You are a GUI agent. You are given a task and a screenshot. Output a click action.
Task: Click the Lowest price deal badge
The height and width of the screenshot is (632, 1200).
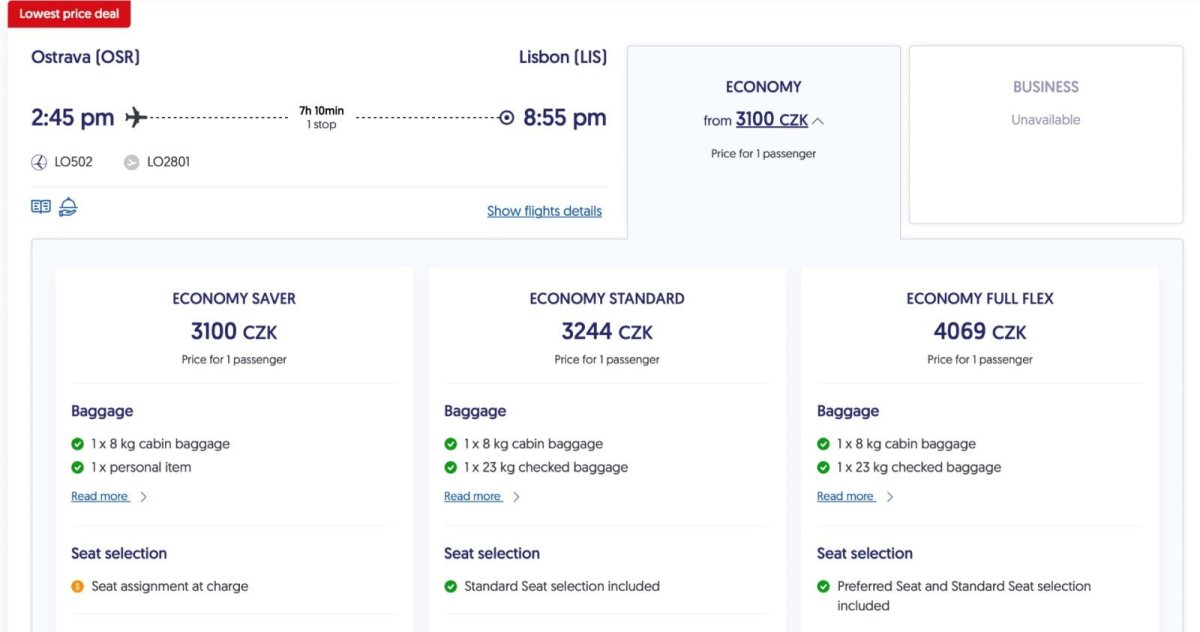pos(68,14)
